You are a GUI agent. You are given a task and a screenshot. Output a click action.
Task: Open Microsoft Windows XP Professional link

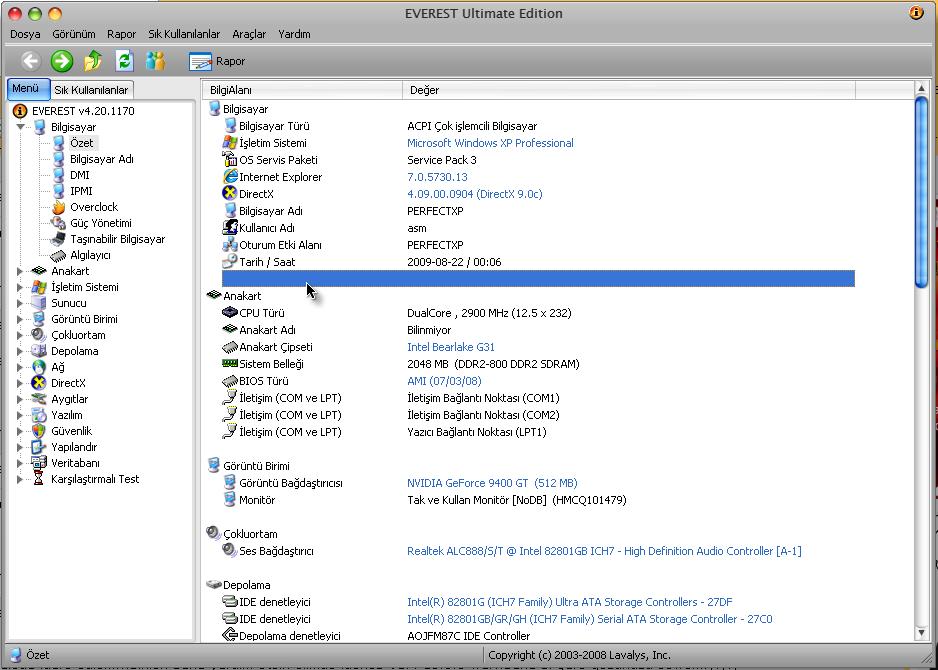click(490, 143)
